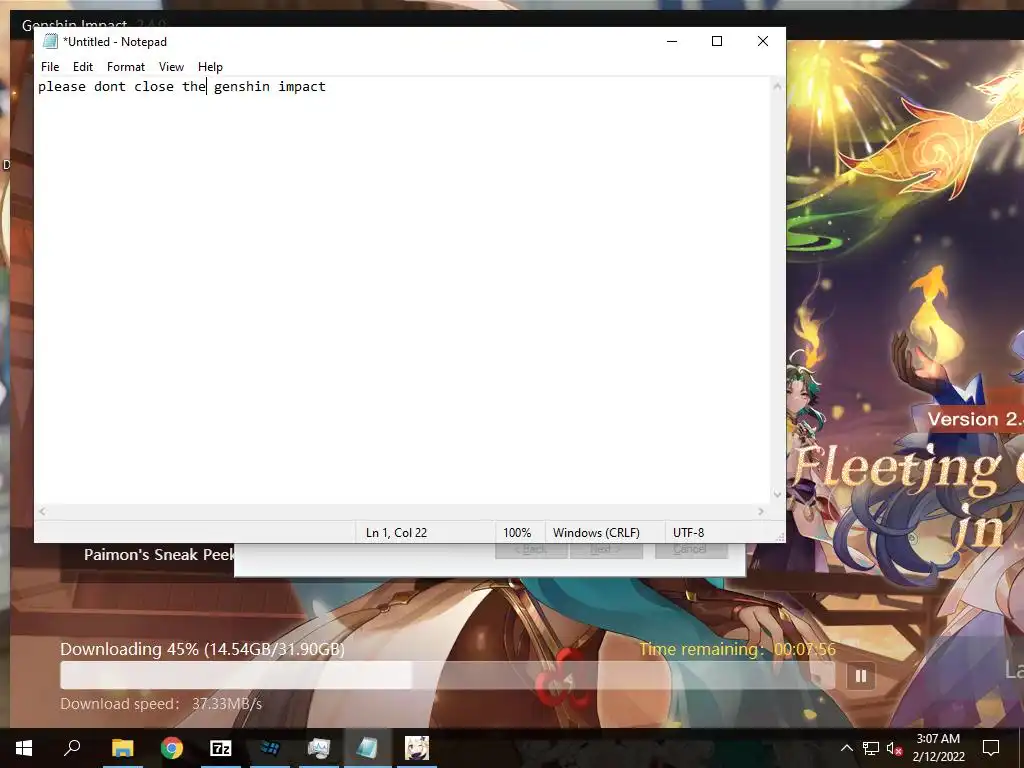Click the horizontal scrollbar right arrow in Notepad

click(x=761, y=511)
